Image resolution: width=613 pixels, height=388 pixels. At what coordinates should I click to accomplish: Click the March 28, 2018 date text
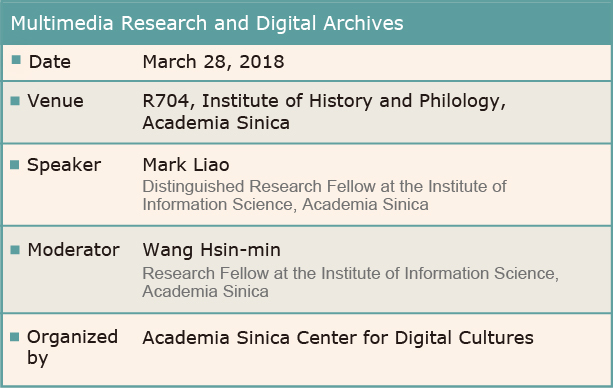pyautogui.click(x=213, y=62)
